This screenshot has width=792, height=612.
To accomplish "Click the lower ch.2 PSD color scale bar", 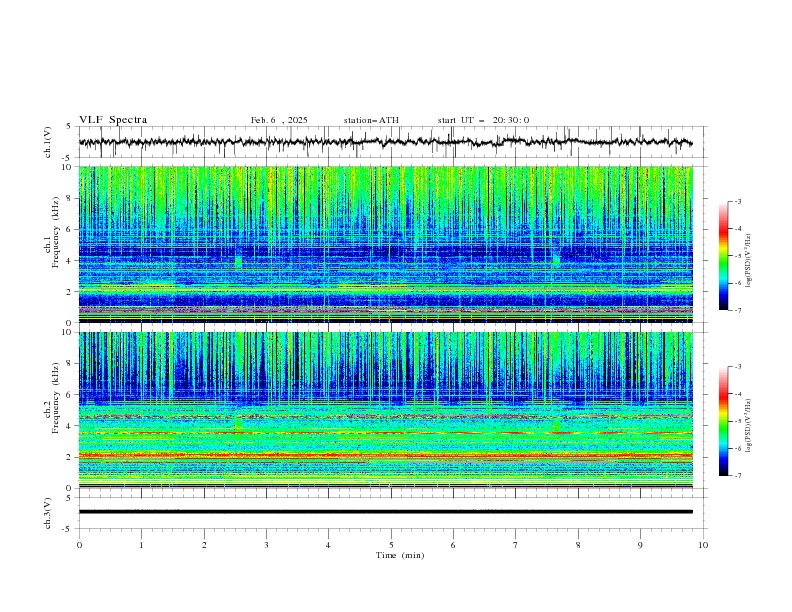I will coord(723,421).
